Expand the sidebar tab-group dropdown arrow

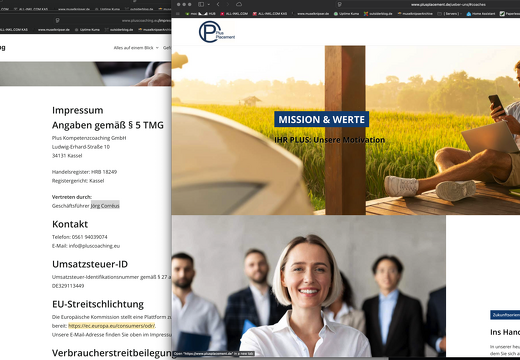[209, 4]
